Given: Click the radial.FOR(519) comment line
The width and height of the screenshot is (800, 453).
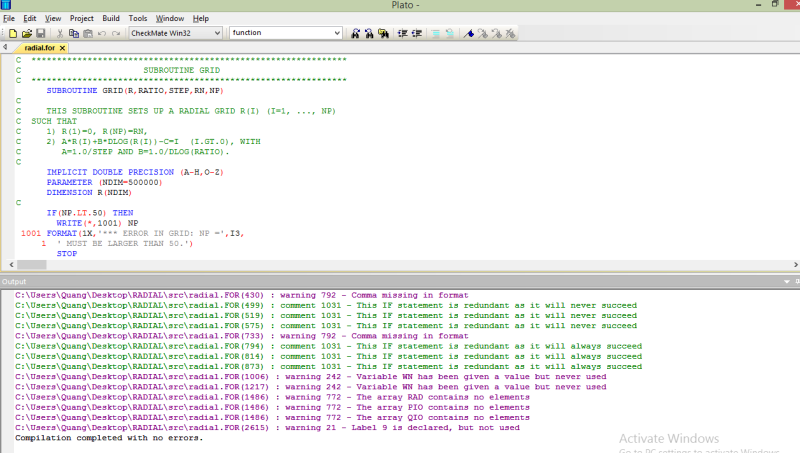Looking at the screenshot, I should click(326, 316).
